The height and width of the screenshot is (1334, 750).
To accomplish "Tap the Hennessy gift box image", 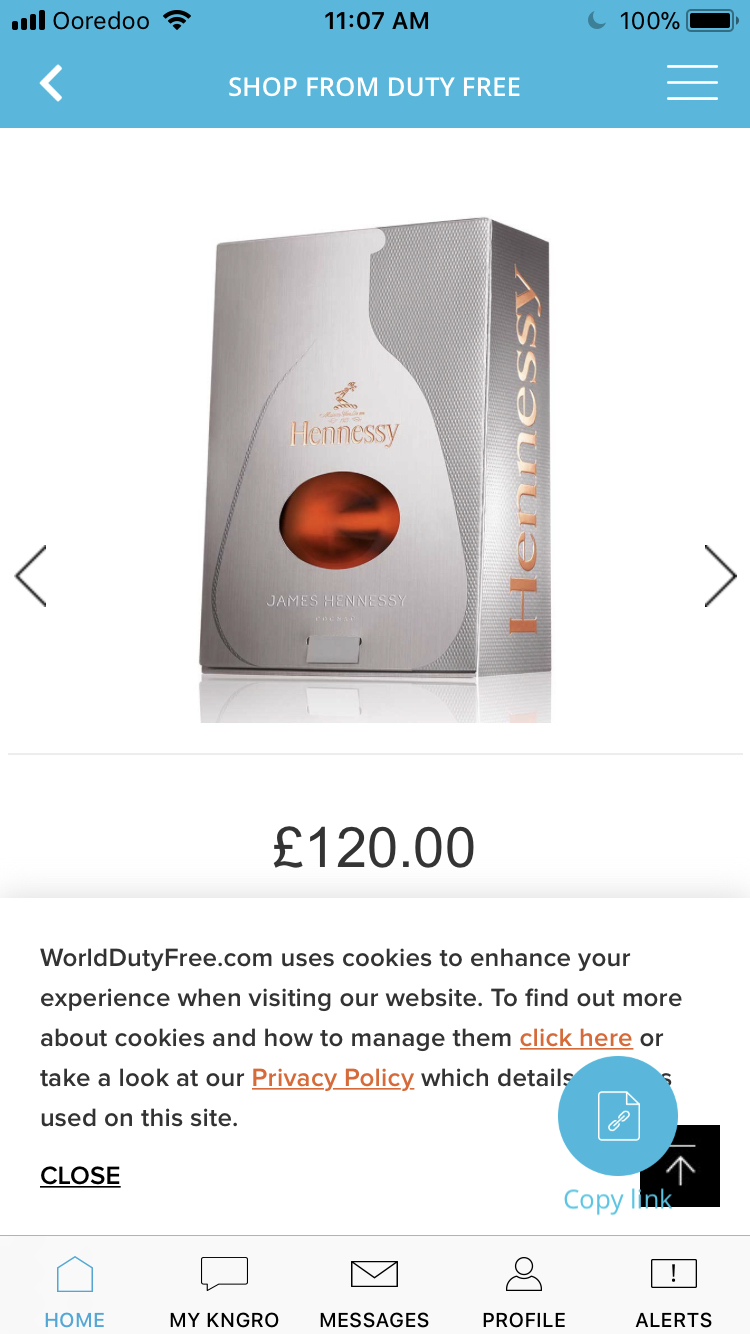I will (x=375, y=470).
